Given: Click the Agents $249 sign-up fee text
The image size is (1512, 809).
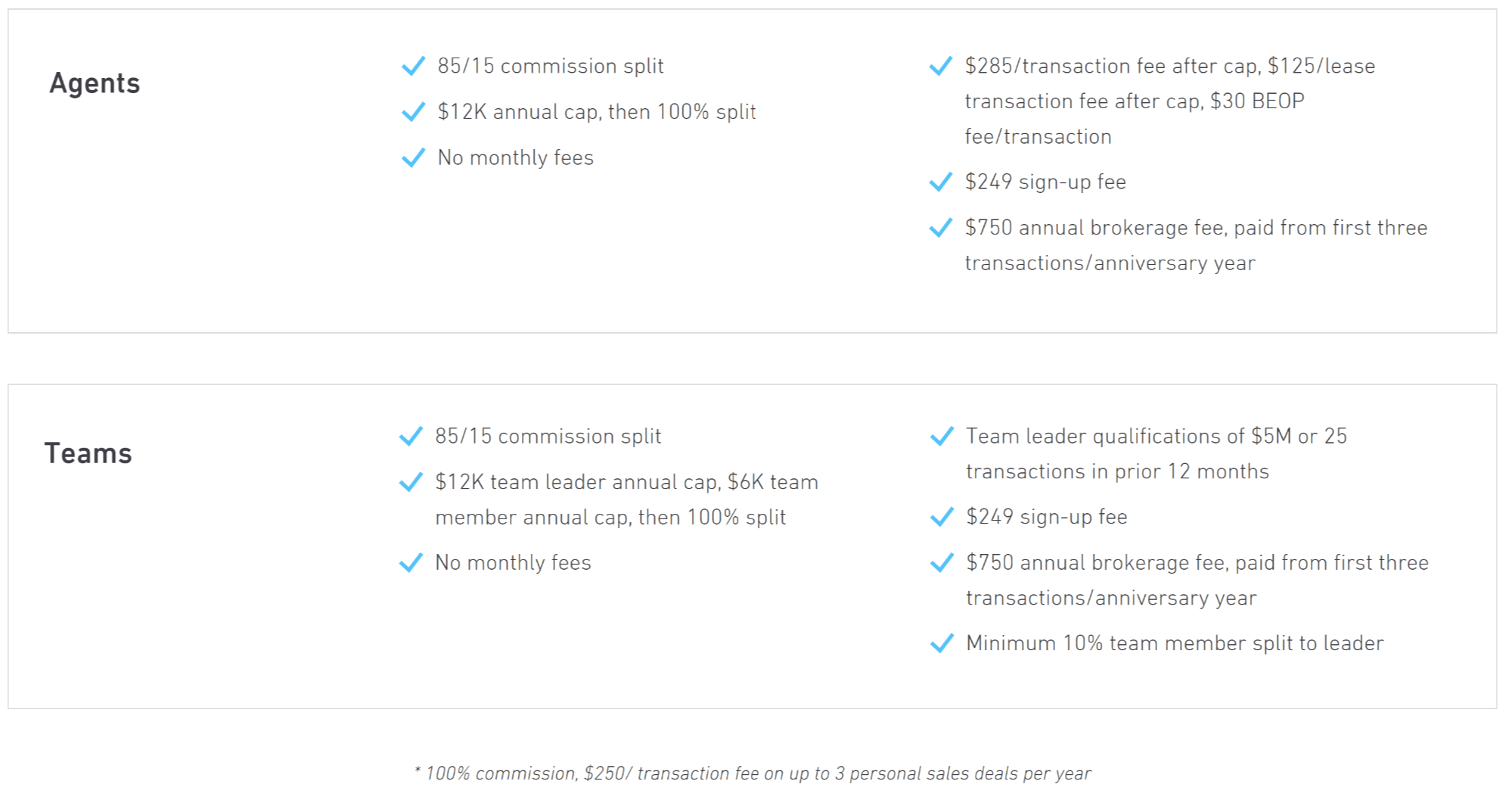Looking at the screenshot, I should coord(1045,182).
